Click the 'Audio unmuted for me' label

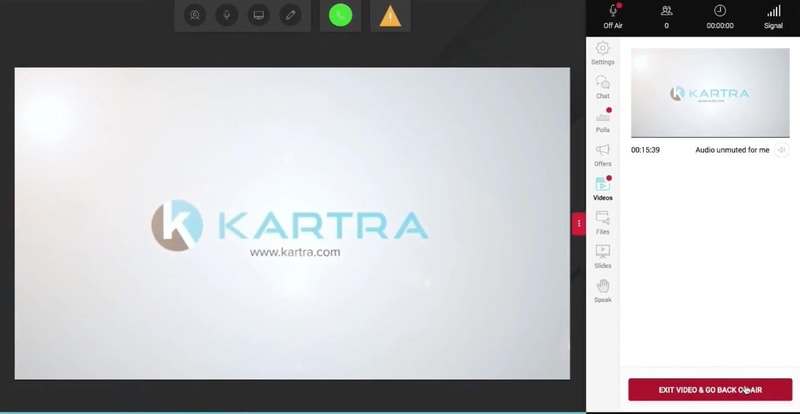tap(732, 150)
